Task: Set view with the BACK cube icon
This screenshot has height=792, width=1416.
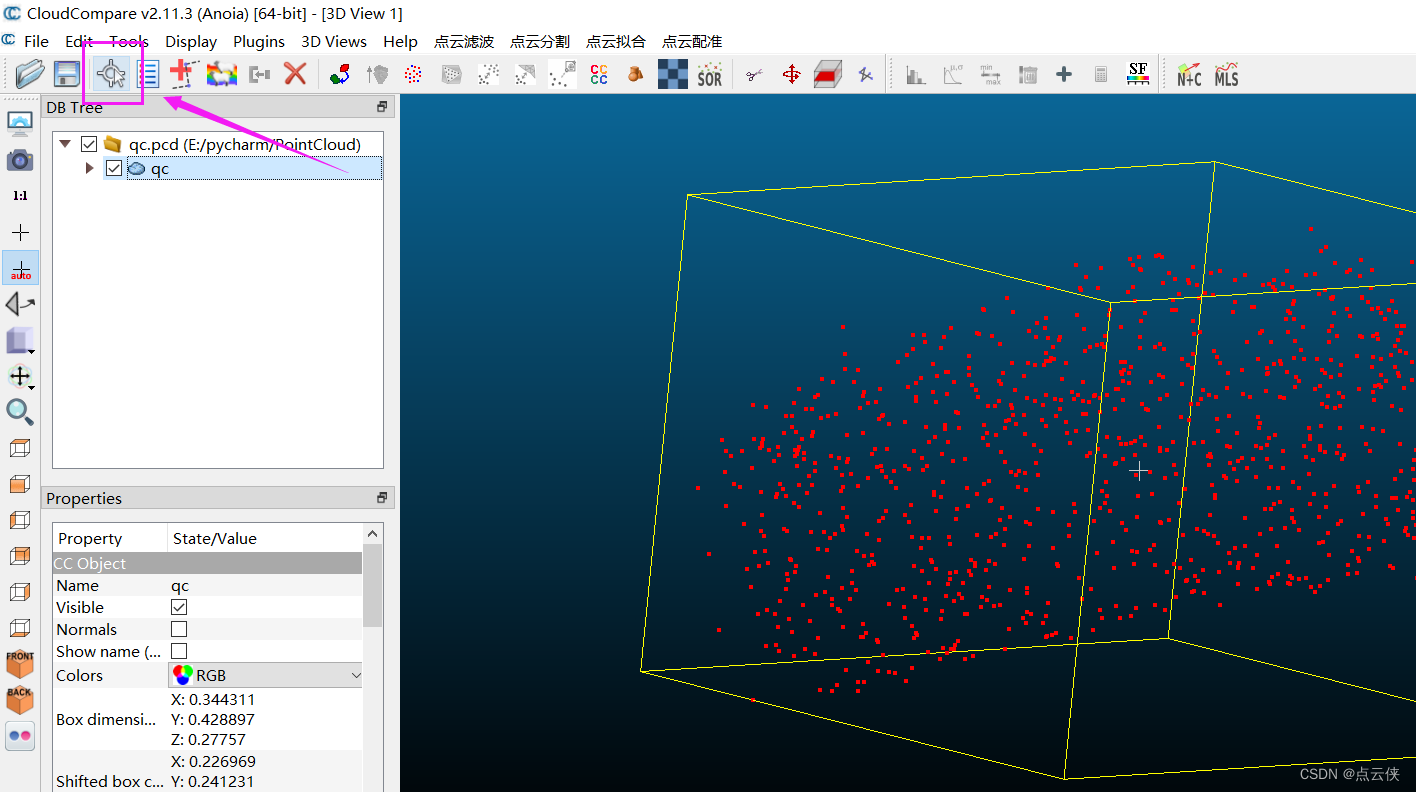Action: pos(20,699)
